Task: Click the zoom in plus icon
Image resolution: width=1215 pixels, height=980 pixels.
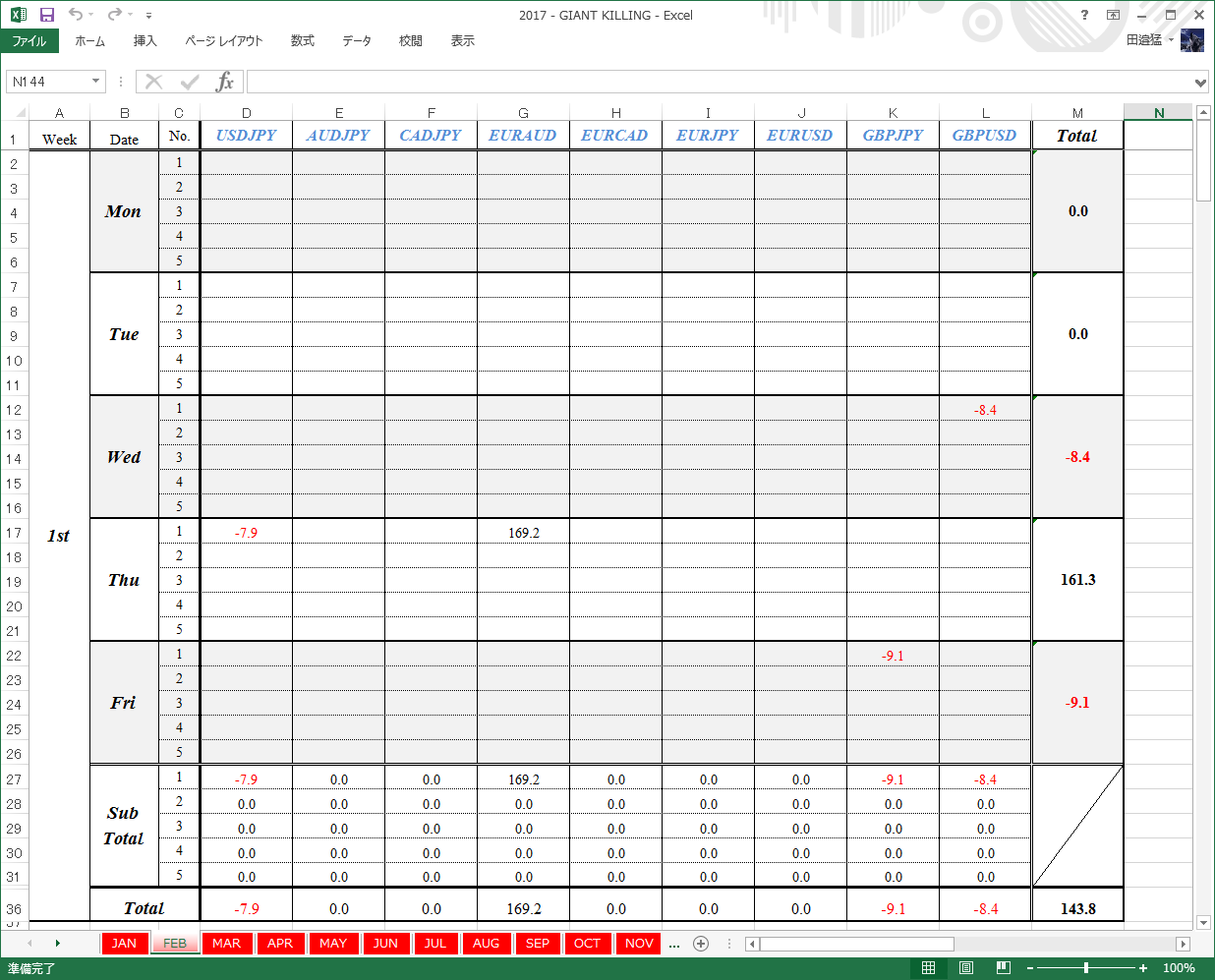Action: (x=1143, y=968)
